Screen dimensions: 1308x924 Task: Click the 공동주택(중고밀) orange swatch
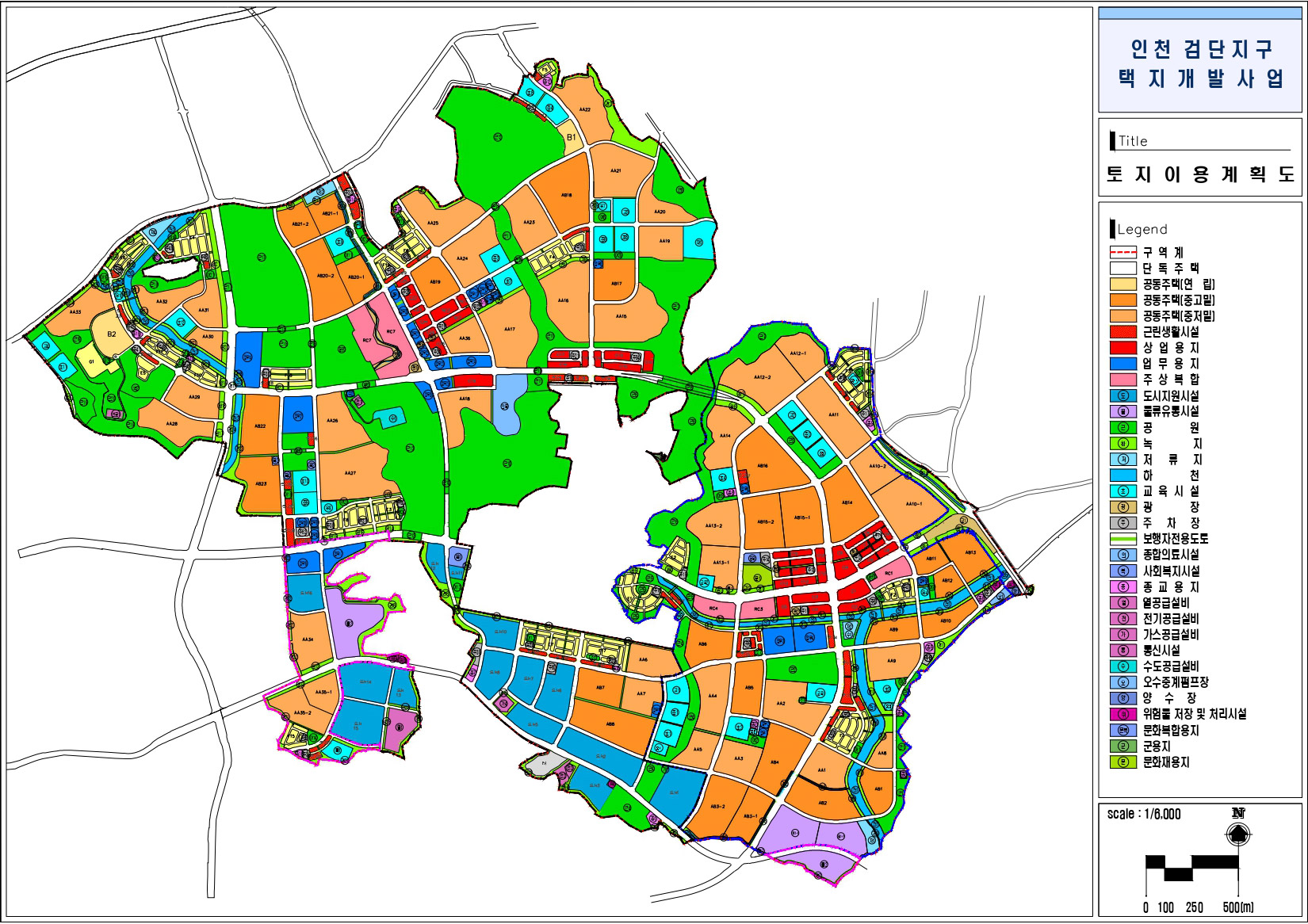[x=1123, y=300]
